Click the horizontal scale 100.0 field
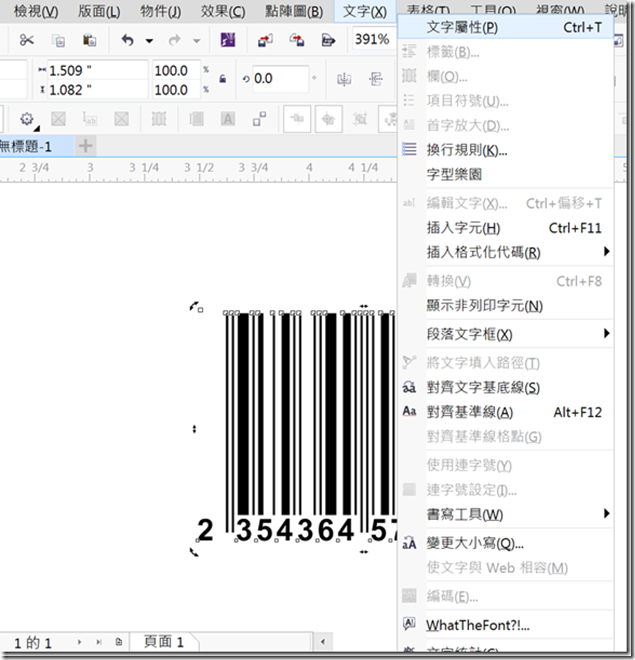635x660 pixels. [x=176, y=70]
